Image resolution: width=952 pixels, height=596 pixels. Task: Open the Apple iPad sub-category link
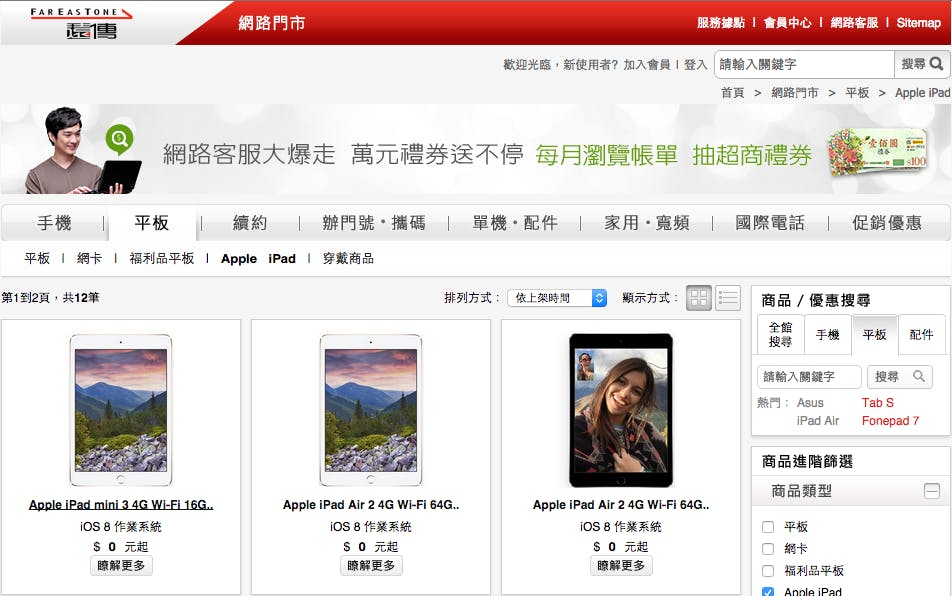258,259
